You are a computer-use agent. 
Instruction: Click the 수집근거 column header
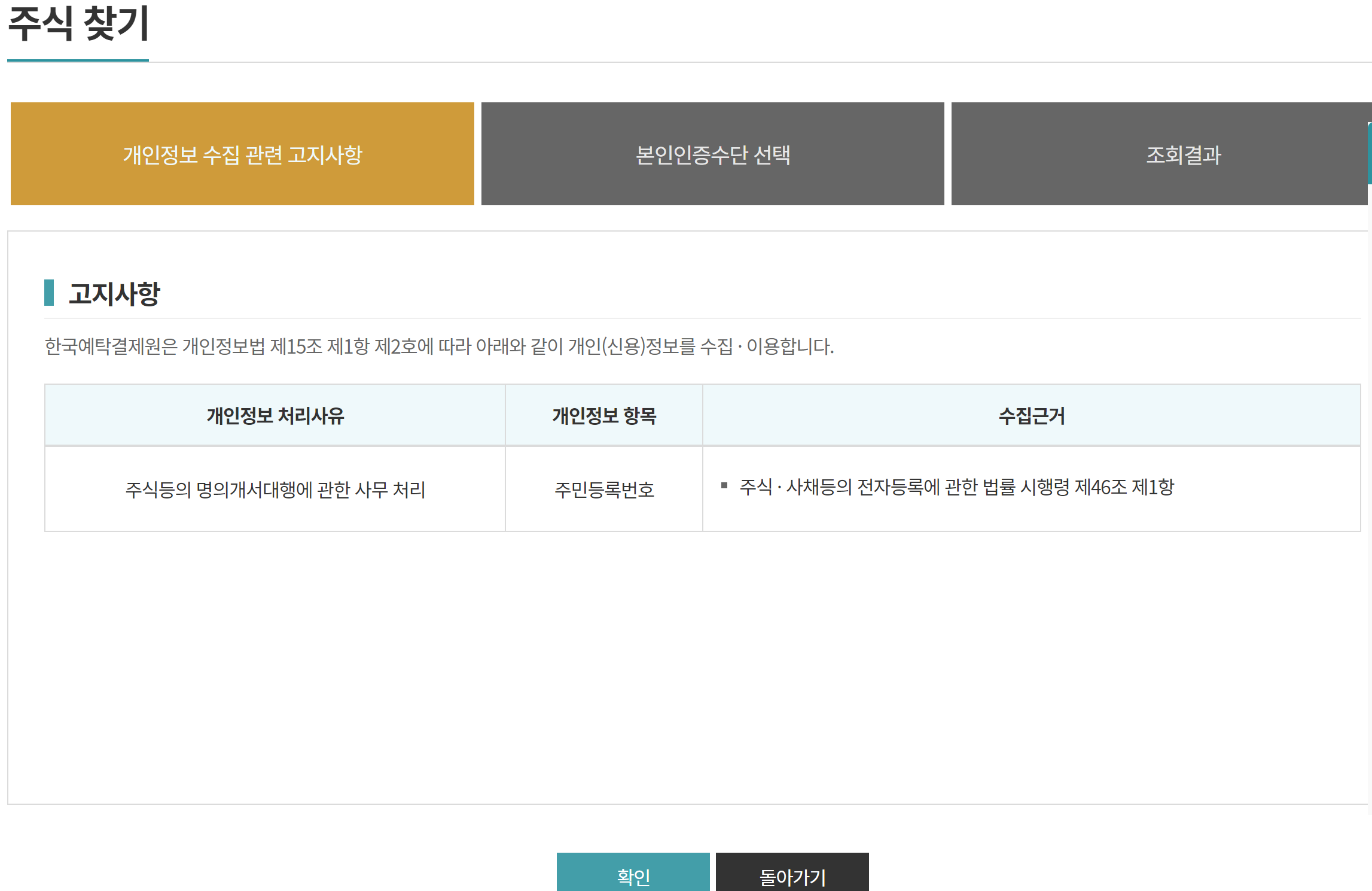tap(1031, 416)
